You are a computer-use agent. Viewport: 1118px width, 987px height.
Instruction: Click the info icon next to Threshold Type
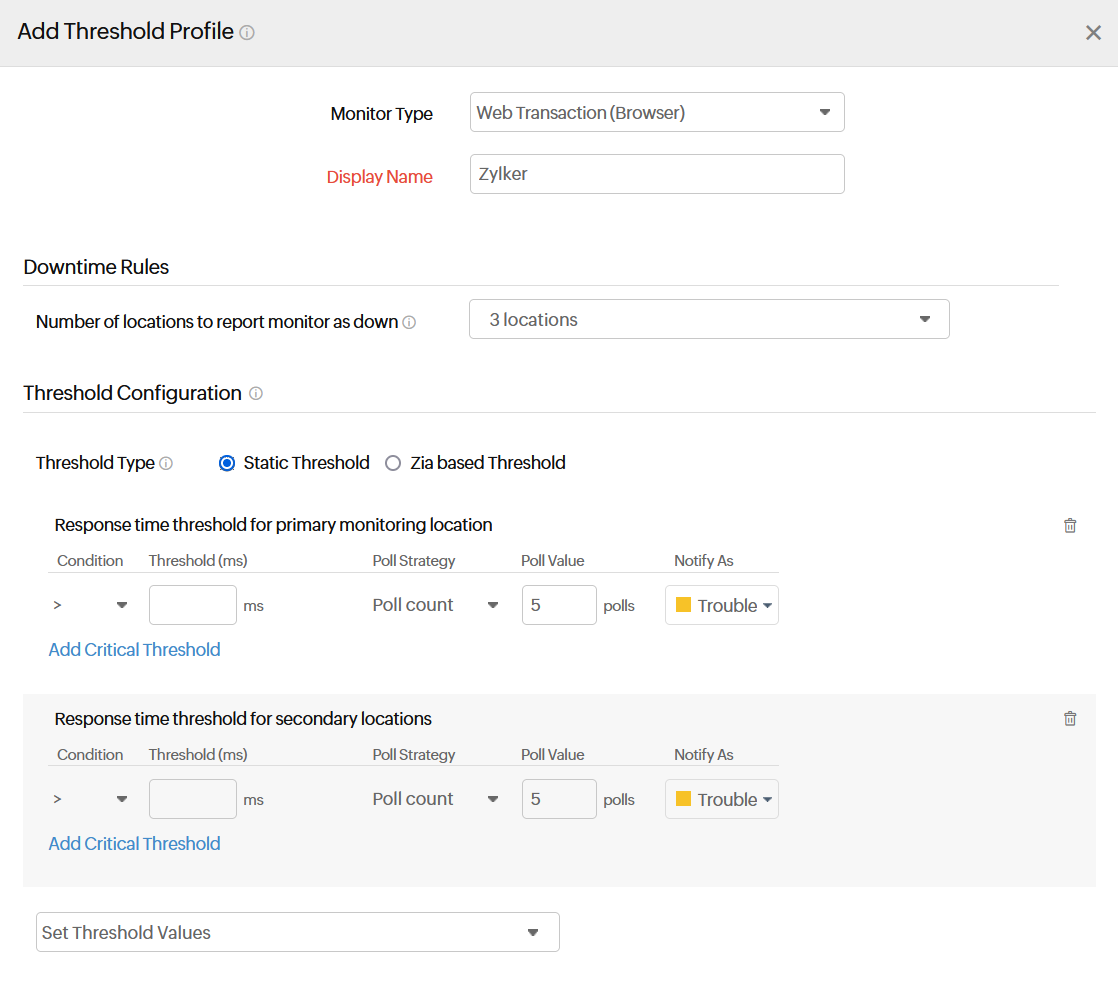point(167,463)
